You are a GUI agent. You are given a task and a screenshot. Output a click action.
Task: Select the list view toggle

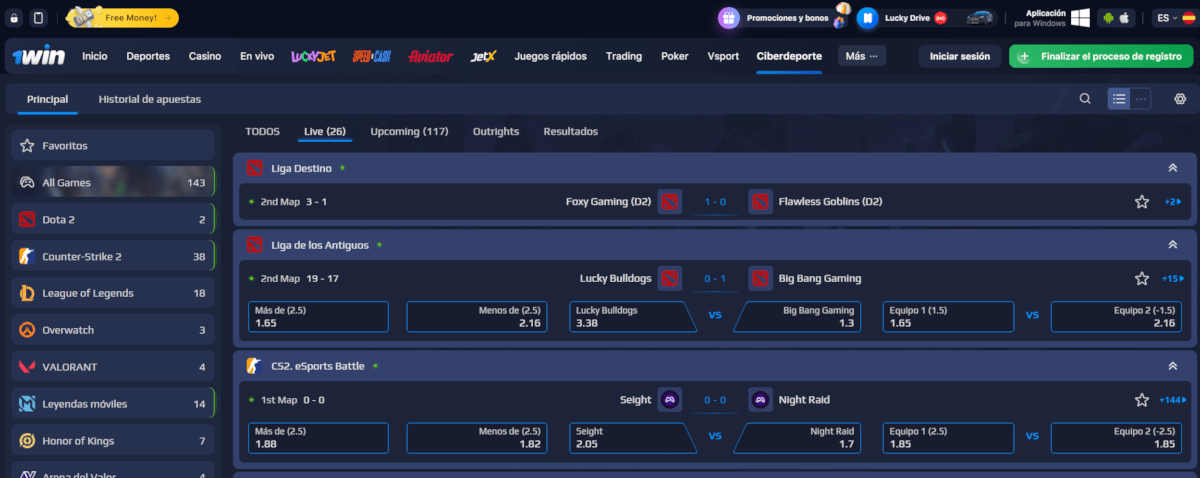pyautogui.click(x=1119, y=99)
